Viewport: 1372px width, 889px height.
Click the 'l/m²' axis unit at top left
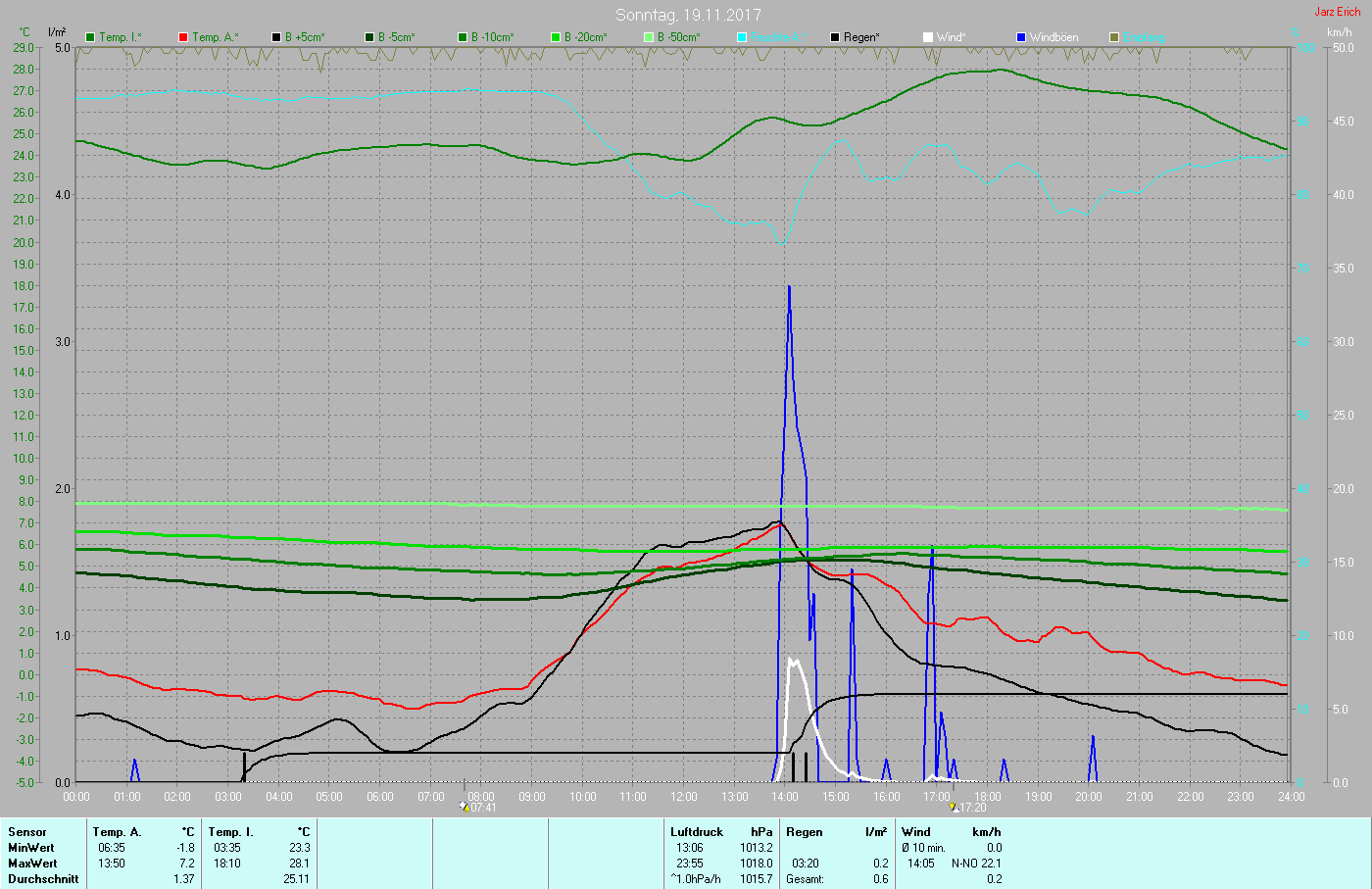(x=57, y=32)
